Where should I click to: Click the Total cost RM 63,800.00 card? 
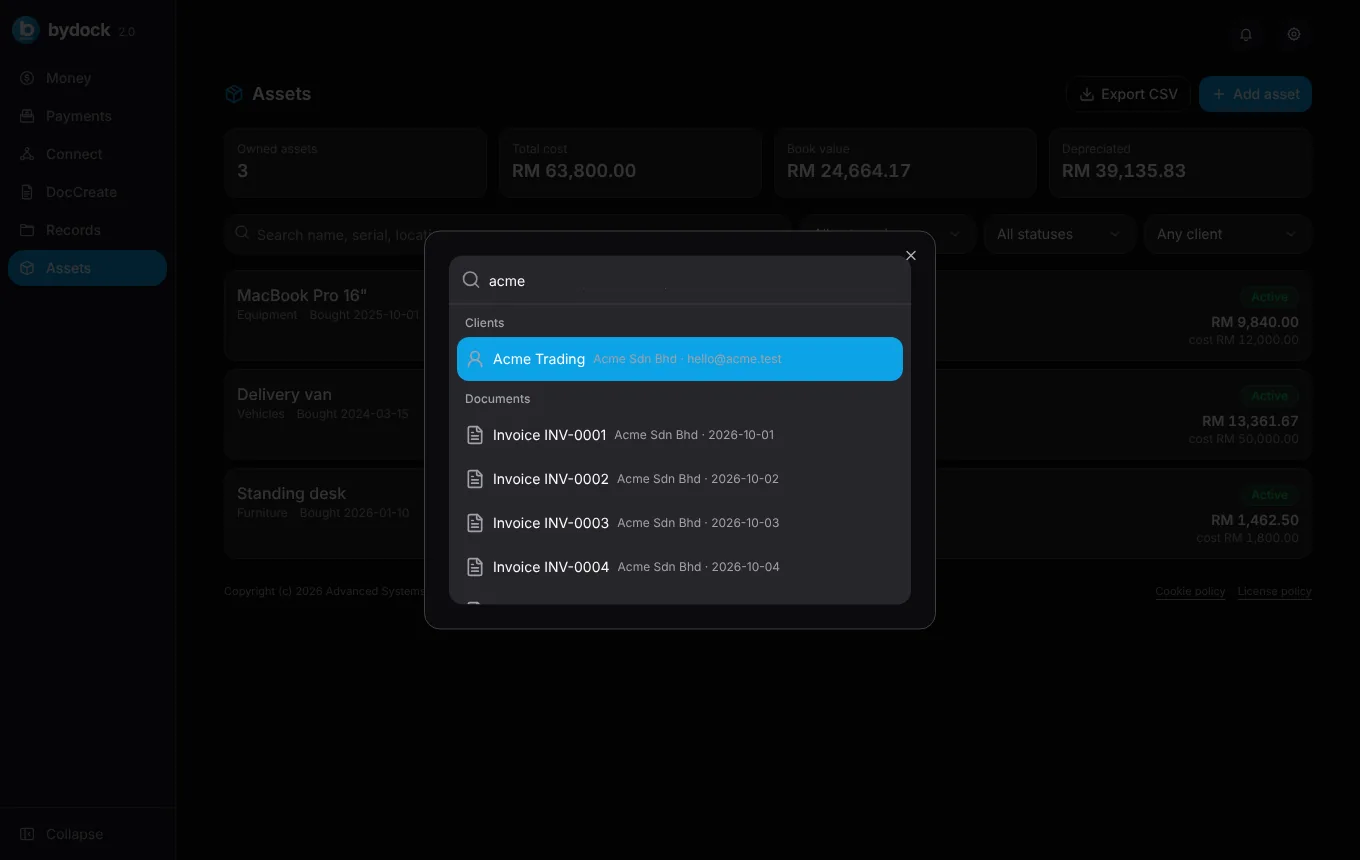click(630, 163)
